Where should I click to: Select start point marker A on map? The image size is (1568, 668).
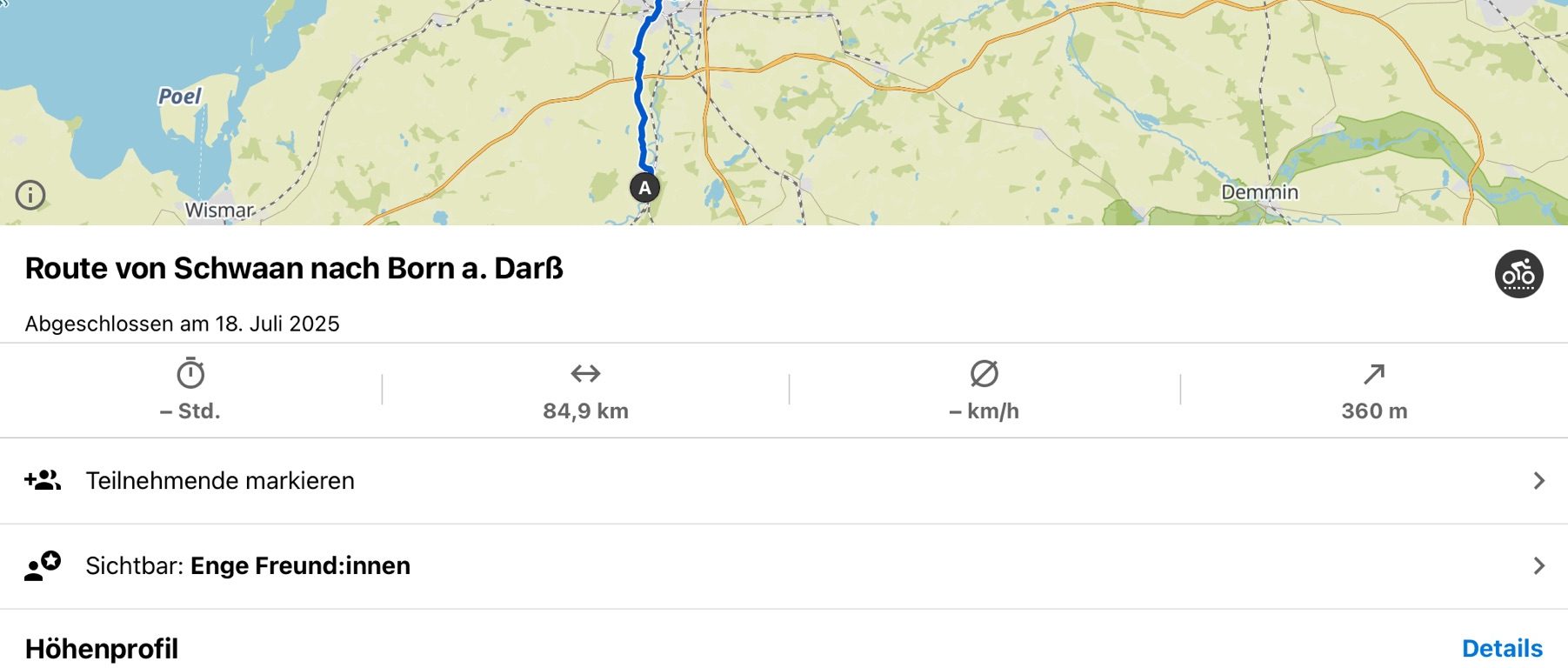pos(644,187)
